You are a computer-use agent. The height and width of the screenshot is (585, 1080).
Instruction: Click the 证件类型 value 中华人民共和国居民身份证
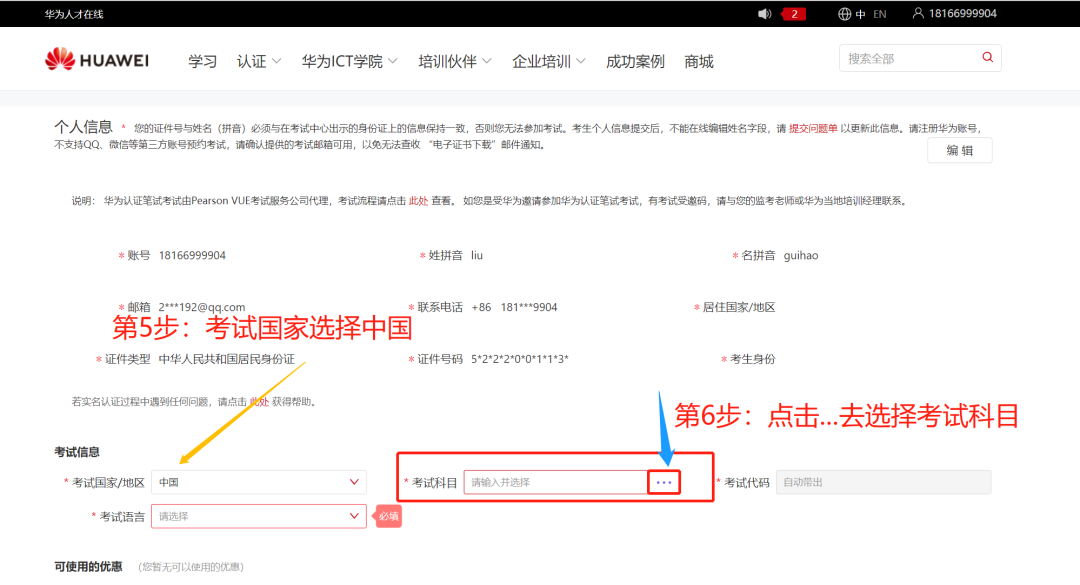coord(227,359)
